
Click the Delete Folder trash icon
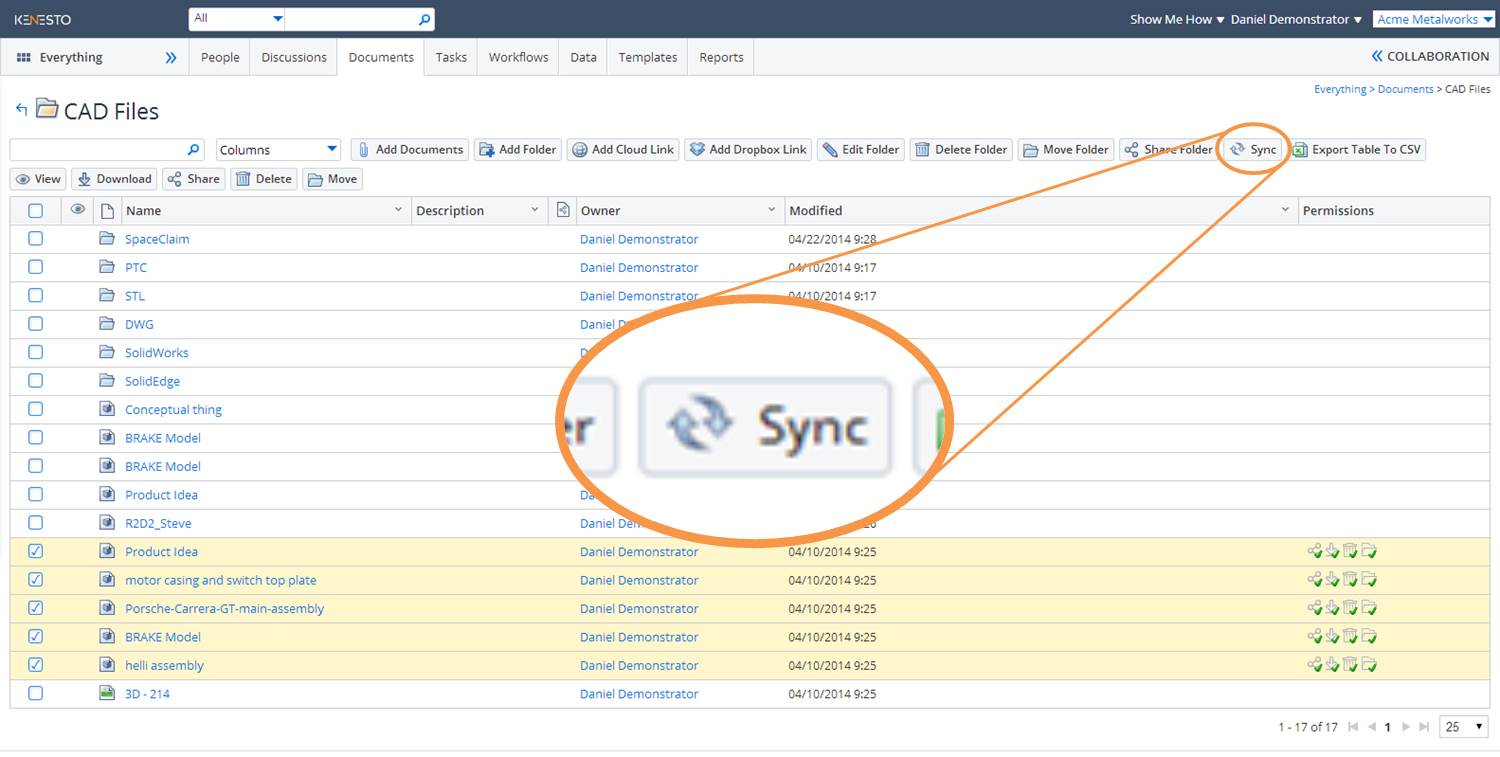[922, 149]
